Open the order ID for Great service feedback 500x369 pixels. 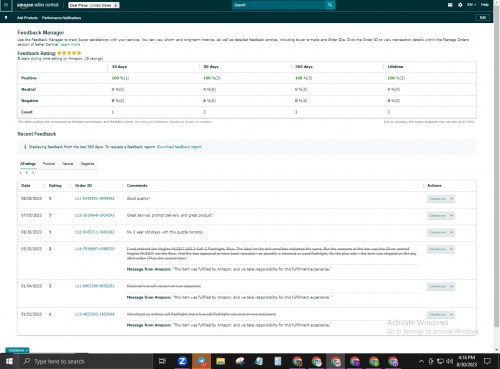[x=94, y=215]
